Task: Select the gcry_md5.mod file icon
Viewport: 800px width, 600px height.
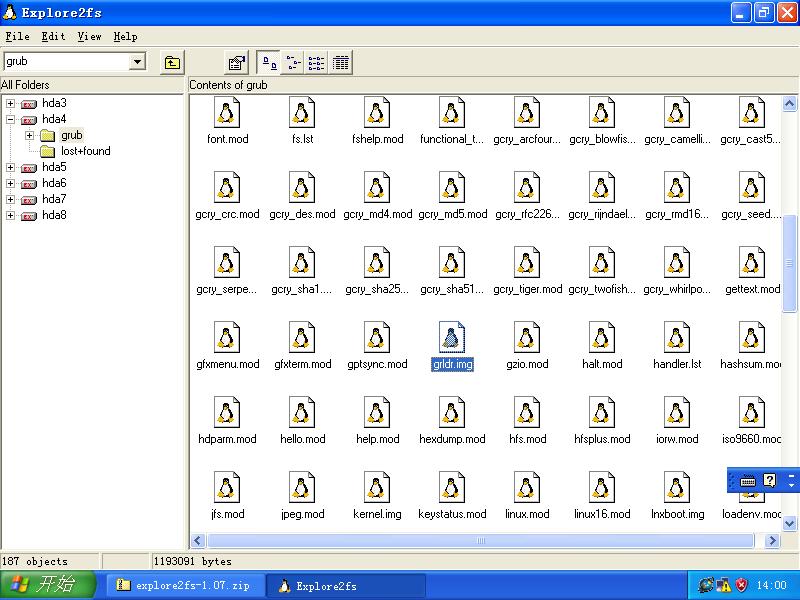Action: tap(452, 187)
